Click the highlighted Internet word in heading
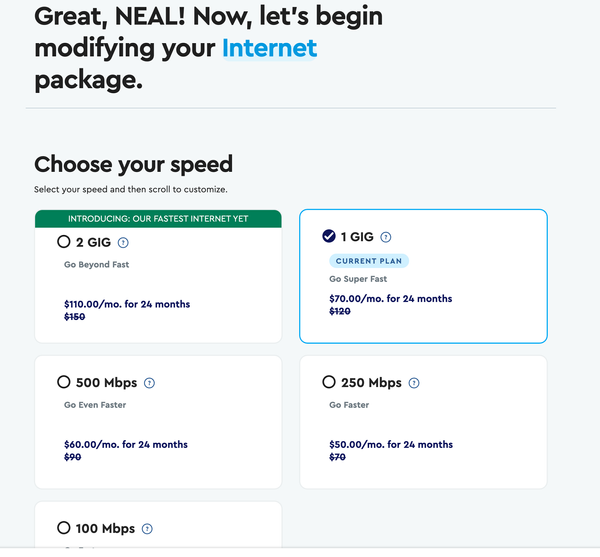 coord(270,48)
